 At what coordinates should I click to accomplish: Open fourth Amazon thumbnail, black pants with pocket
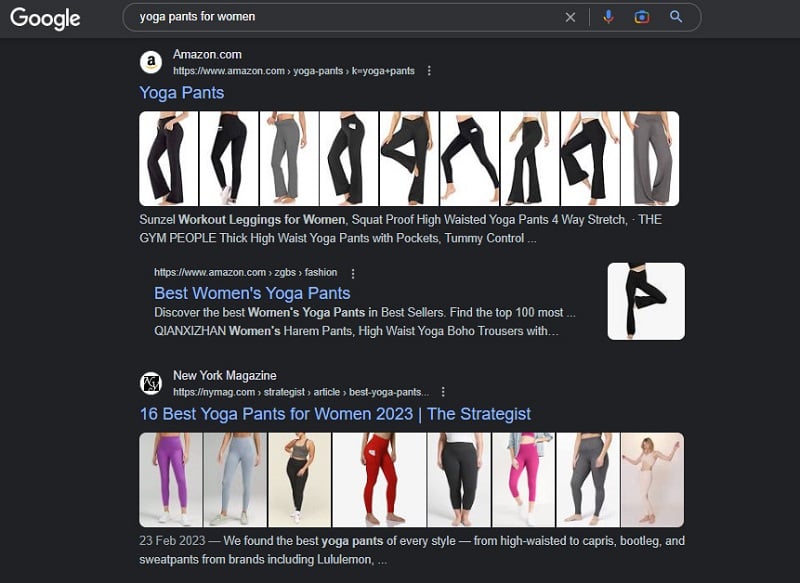tap(349, 159)
